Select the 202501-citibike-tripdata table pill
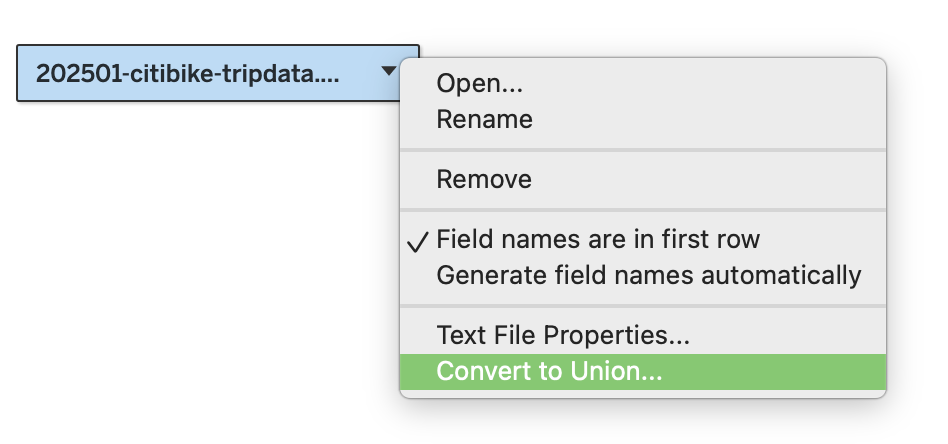Viewport: 948px width, 444px height. [x=188, y=73]
